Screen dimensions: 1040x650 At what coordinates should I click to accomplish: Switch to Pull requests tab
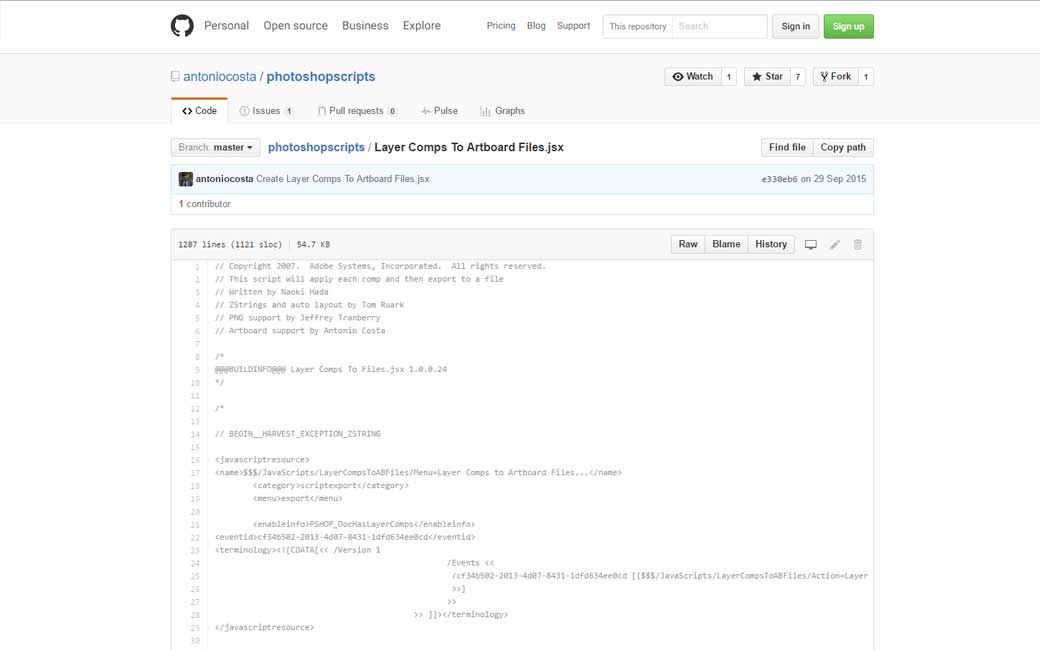click(356, 111)
